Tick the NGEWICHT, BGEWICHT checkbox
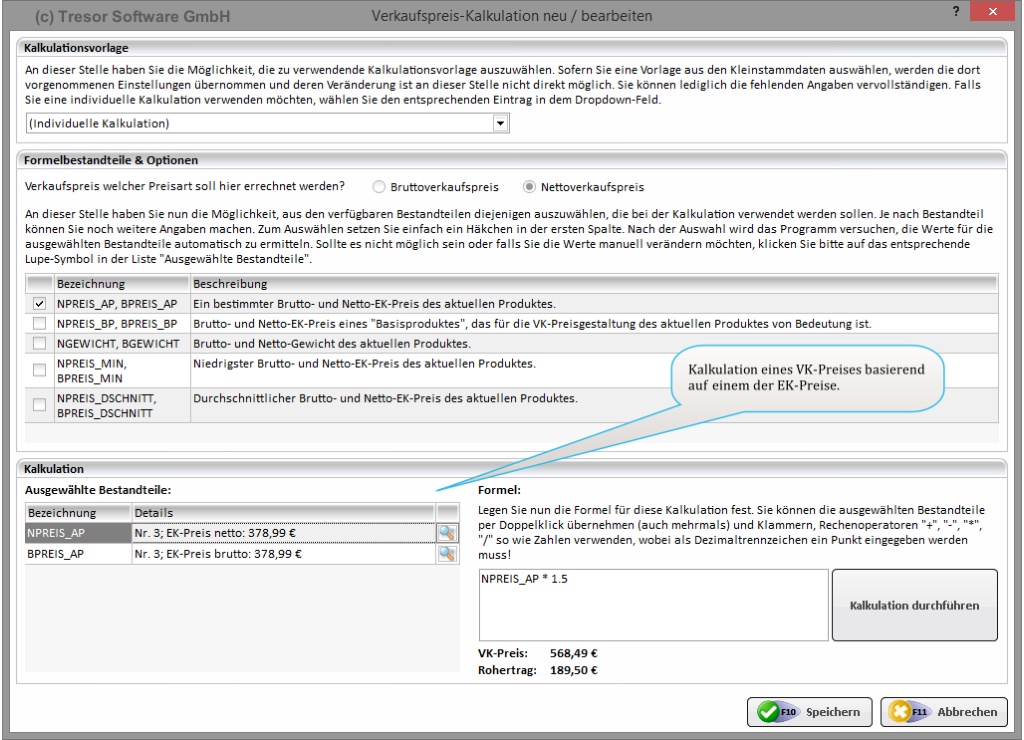The width and height of the screenshot is (1024, 740). pos(40,344)
